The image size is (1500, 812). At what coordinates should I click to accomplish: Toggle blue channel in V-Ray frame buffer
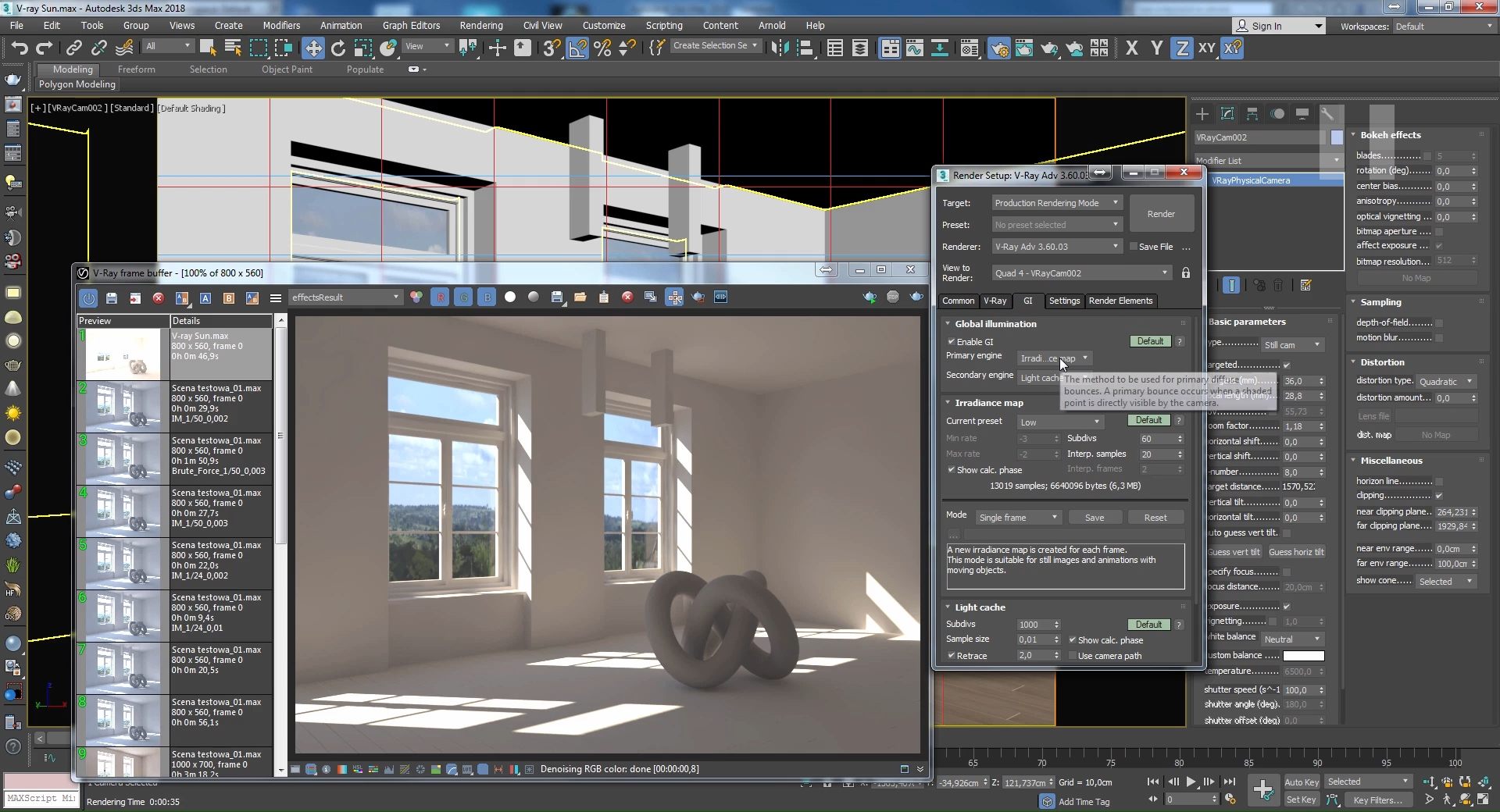point(487,297)
